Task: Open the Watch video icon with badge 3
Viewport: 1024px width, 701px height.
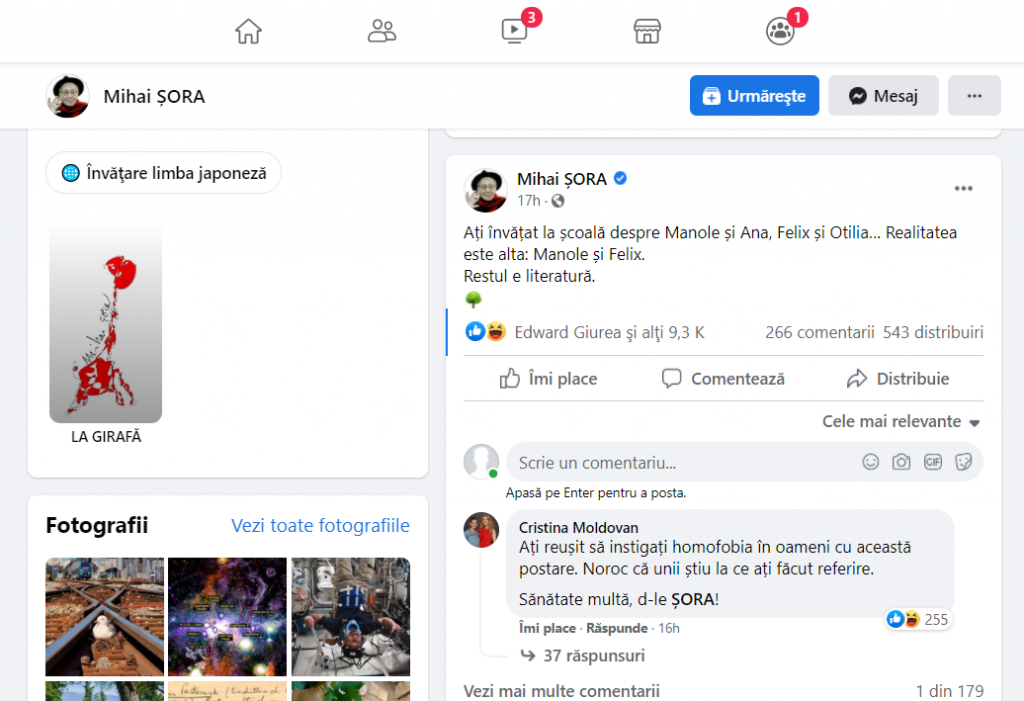Action: [515, 31]
